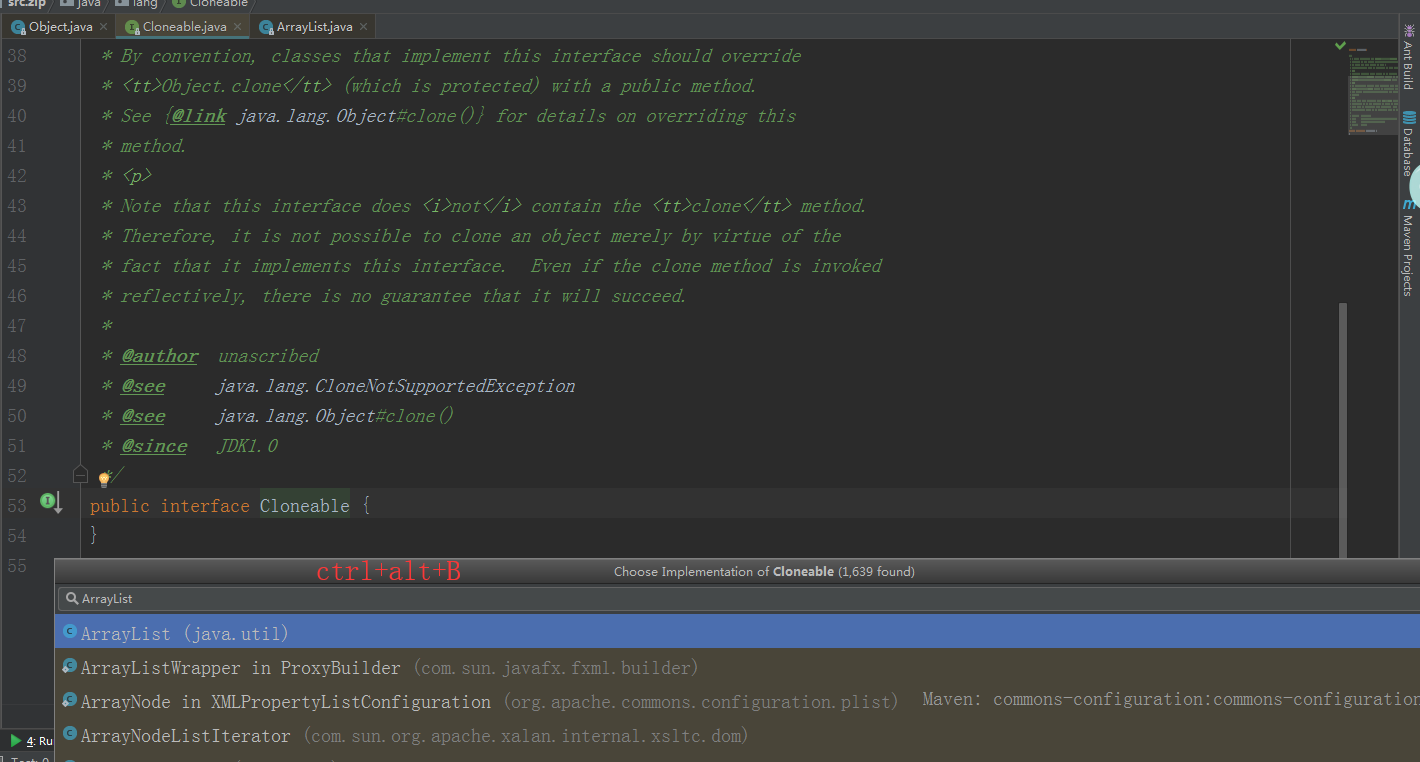This screenshot has height=762, width=1420.
Task: Click the implementations gutter icon on line 53
Action: (x=51, y=501)
